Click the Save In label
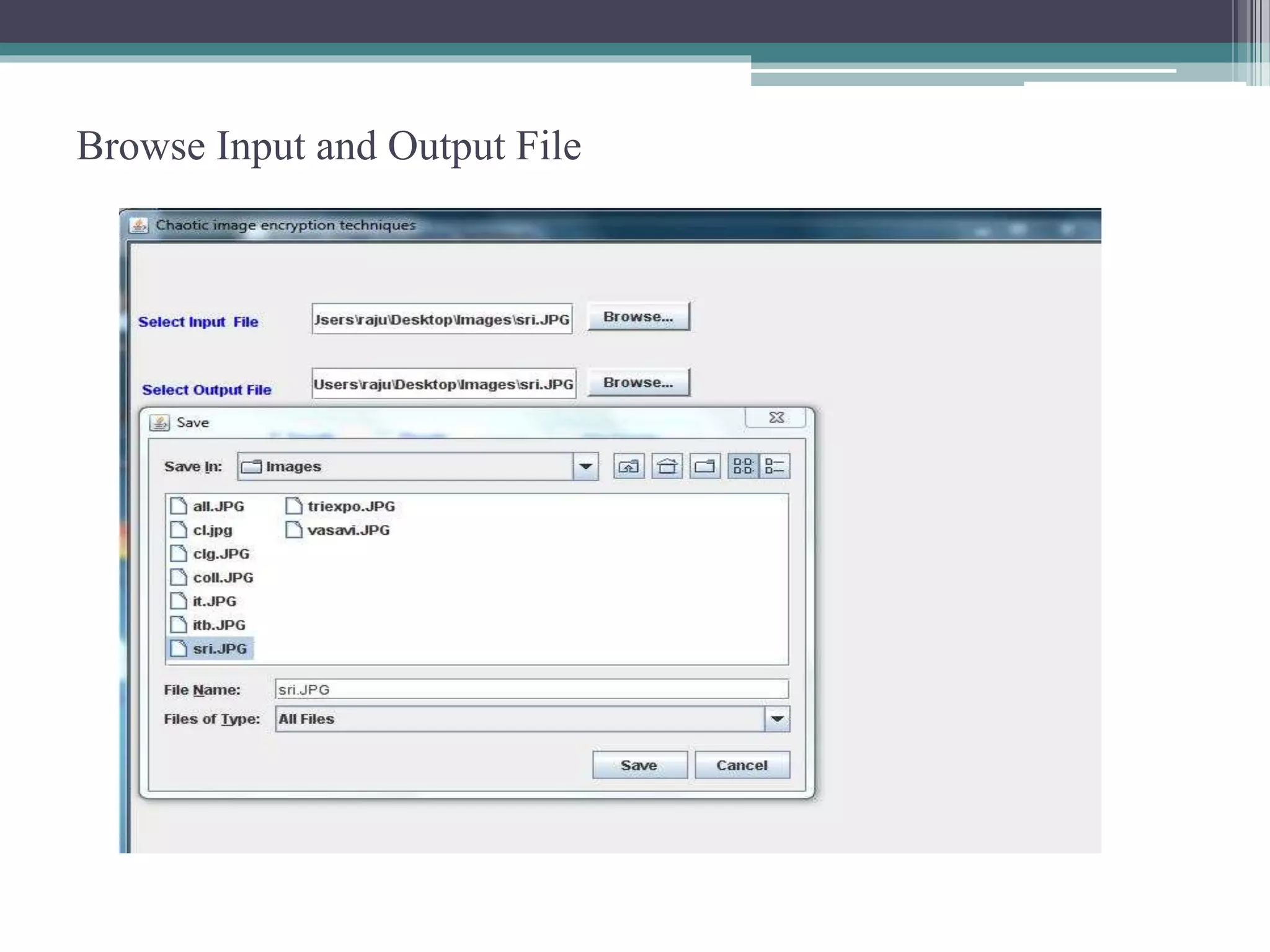The height and width of the screenshot is (952, 1270). (193, 467)
